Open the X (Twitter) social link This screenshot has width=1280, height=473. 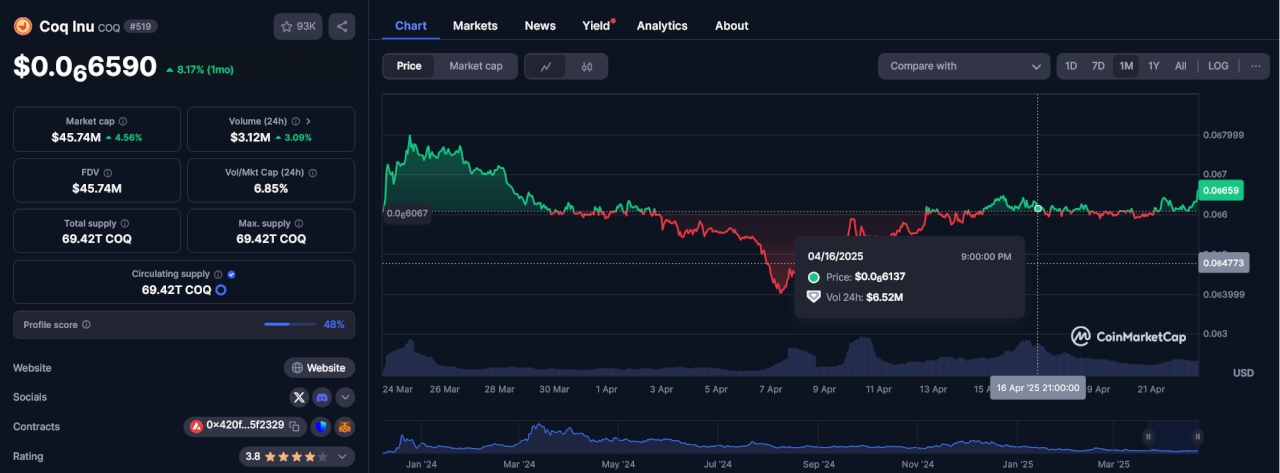[x=299, y=397]
